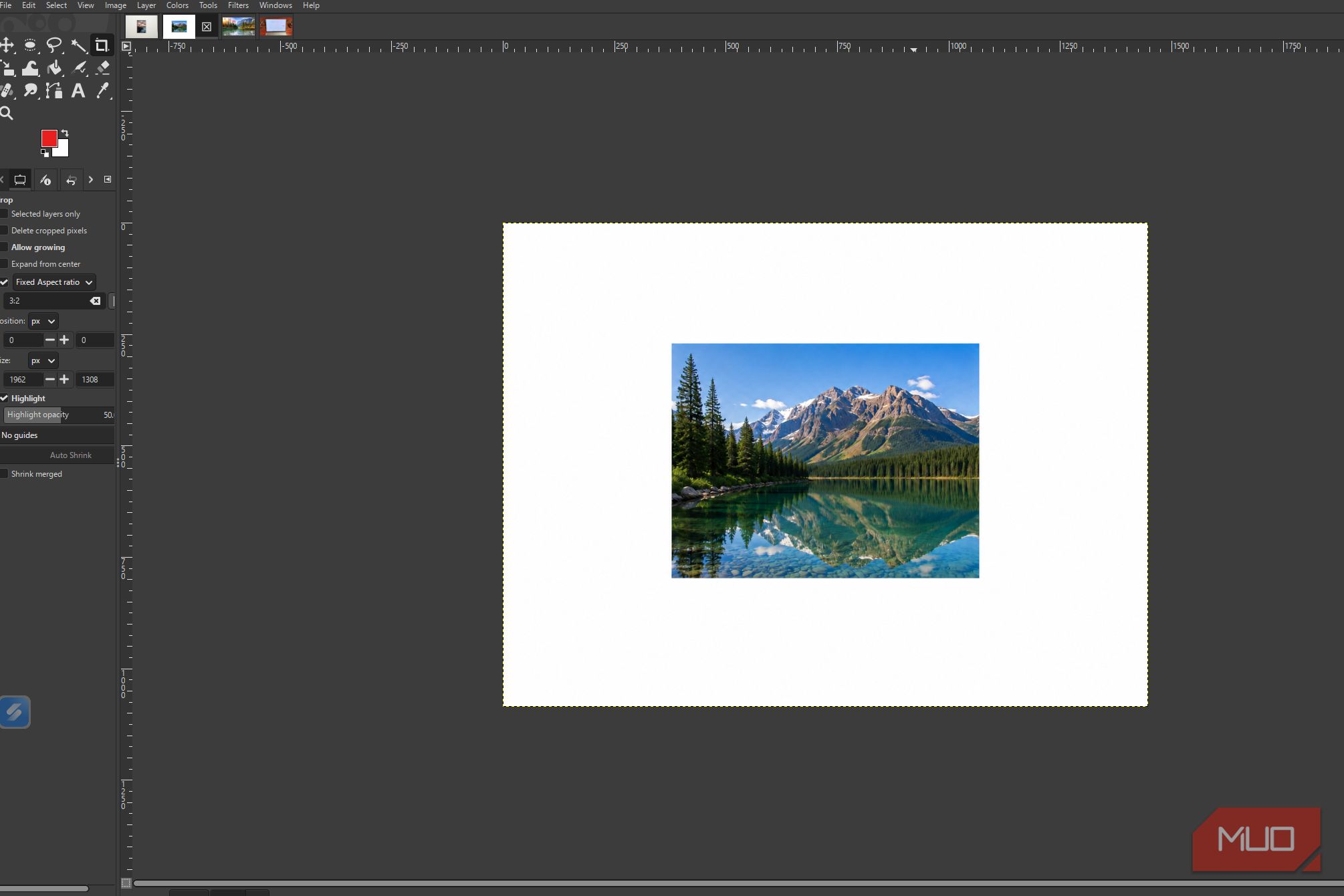1344x896 pixels.
Task: Open the Image menu
Action: [116, 5]
